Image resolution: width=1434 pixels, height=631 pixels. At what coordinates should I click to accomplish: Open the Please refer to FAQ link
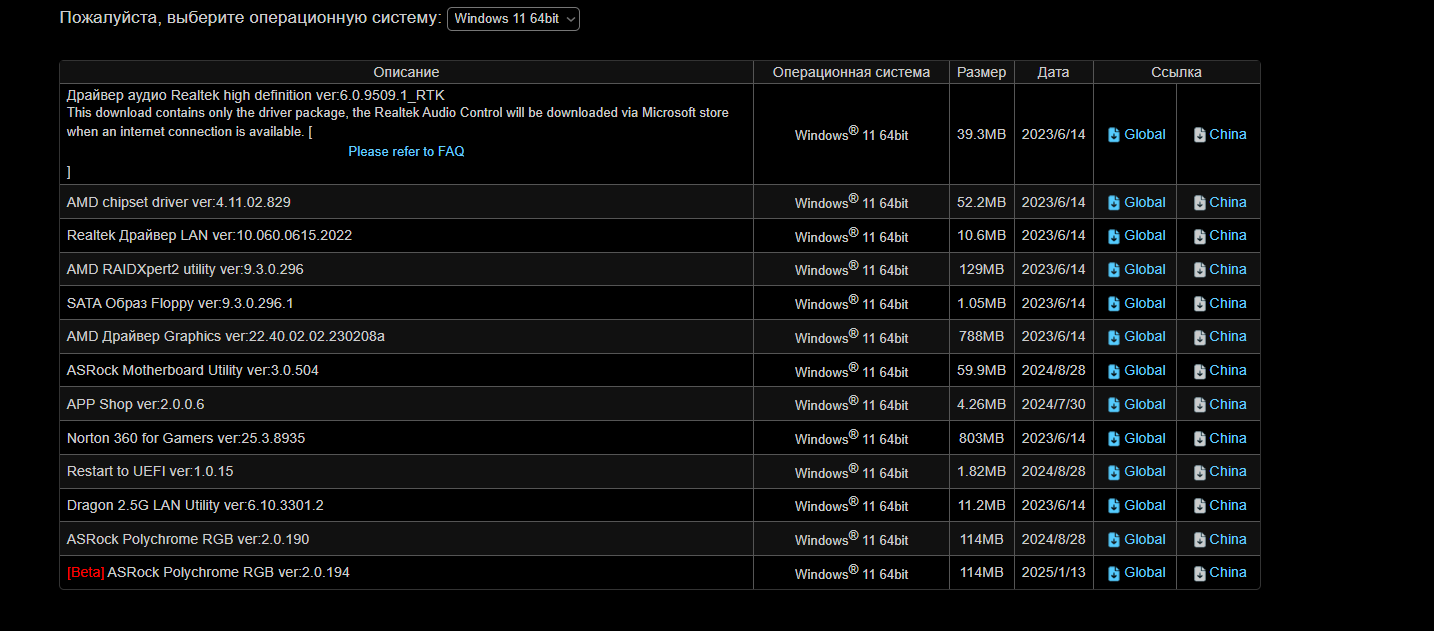click(406, 151)
